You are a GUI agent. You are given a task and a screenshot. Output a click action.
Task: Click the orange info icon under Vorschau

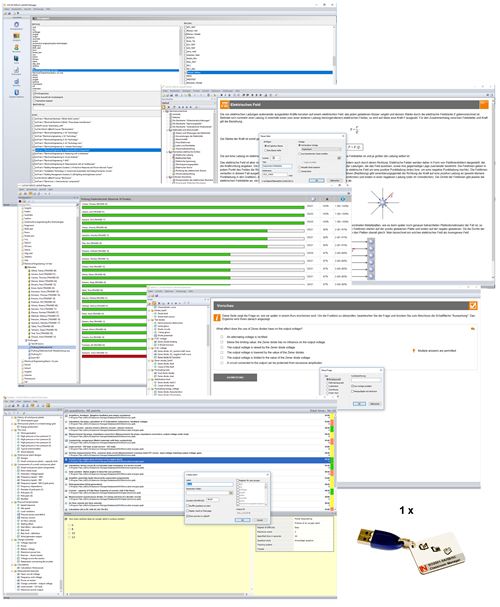(217, 317)
